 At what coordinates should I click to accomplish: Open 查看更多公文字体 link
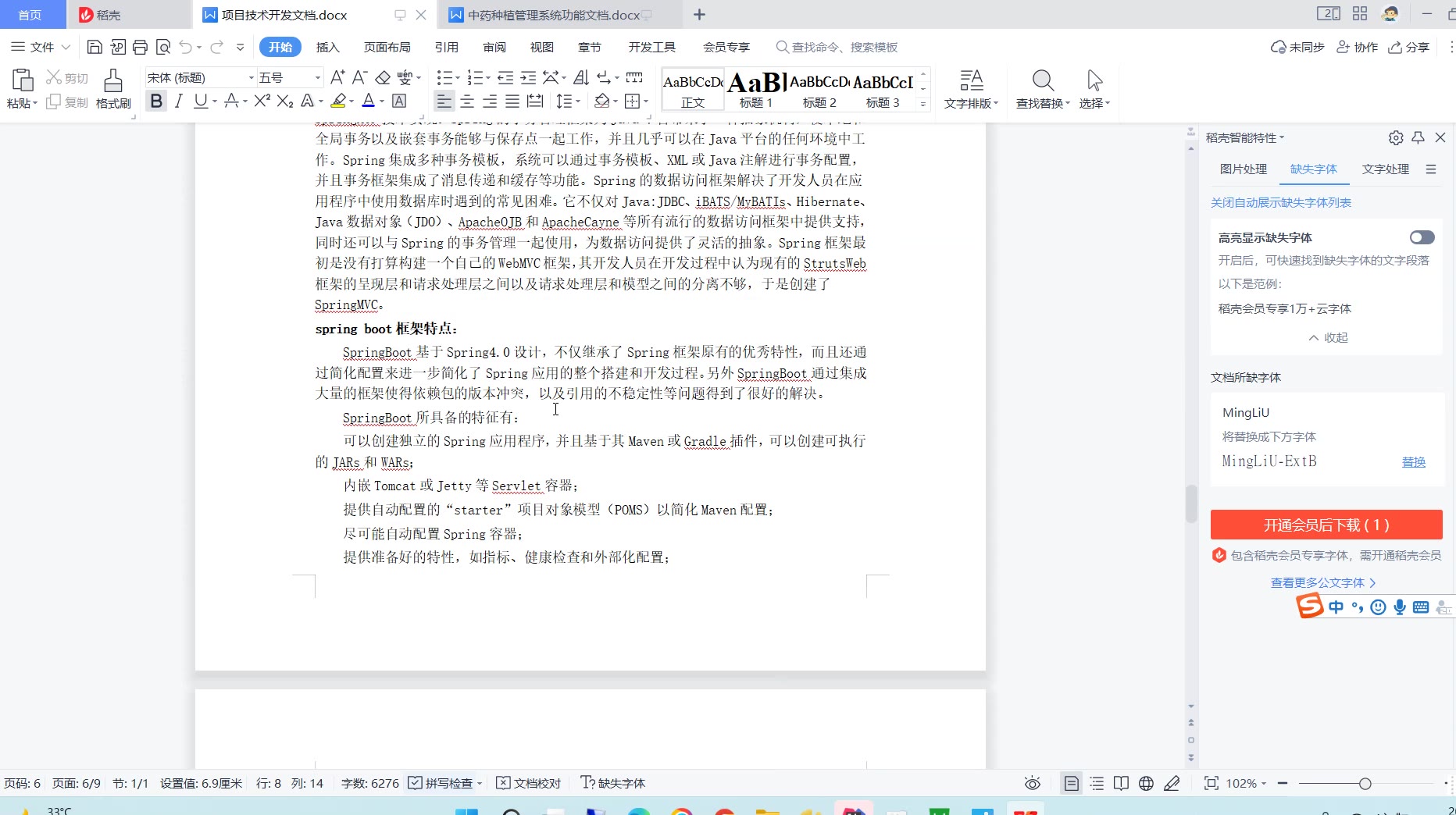[x=1323, y=582]
